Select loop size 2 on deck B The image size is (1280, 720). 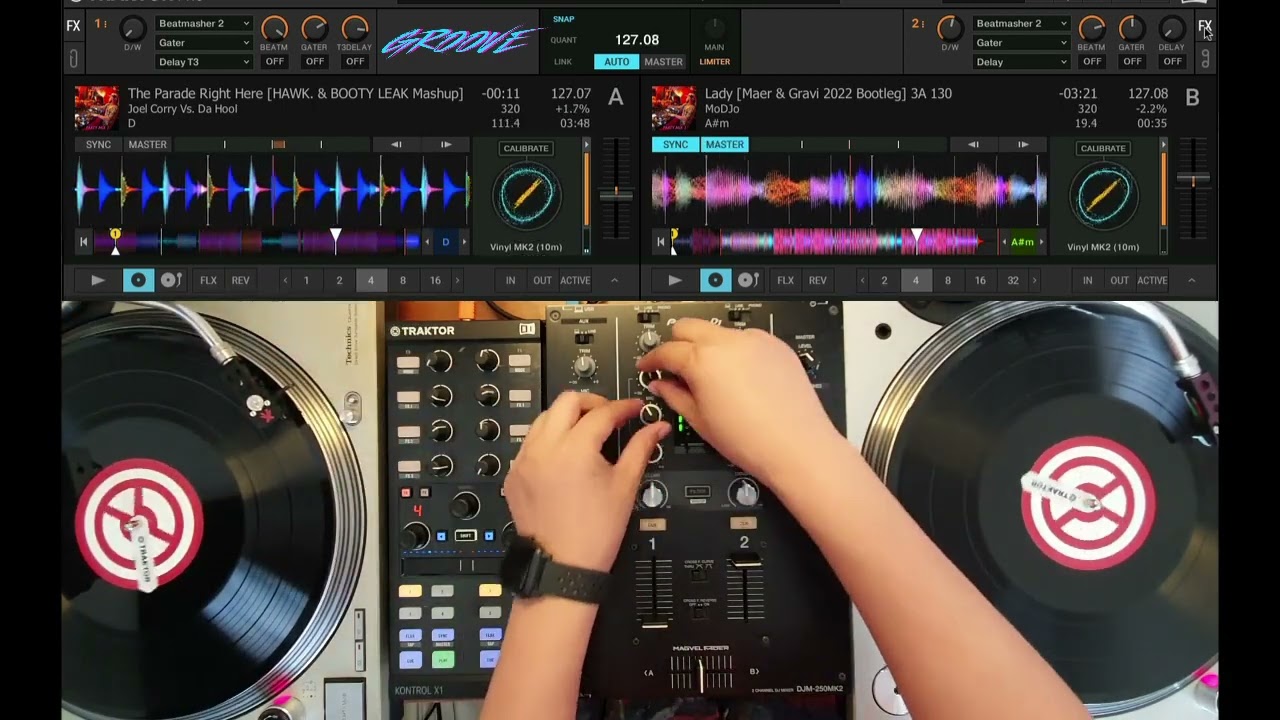(x=884, y=280)
